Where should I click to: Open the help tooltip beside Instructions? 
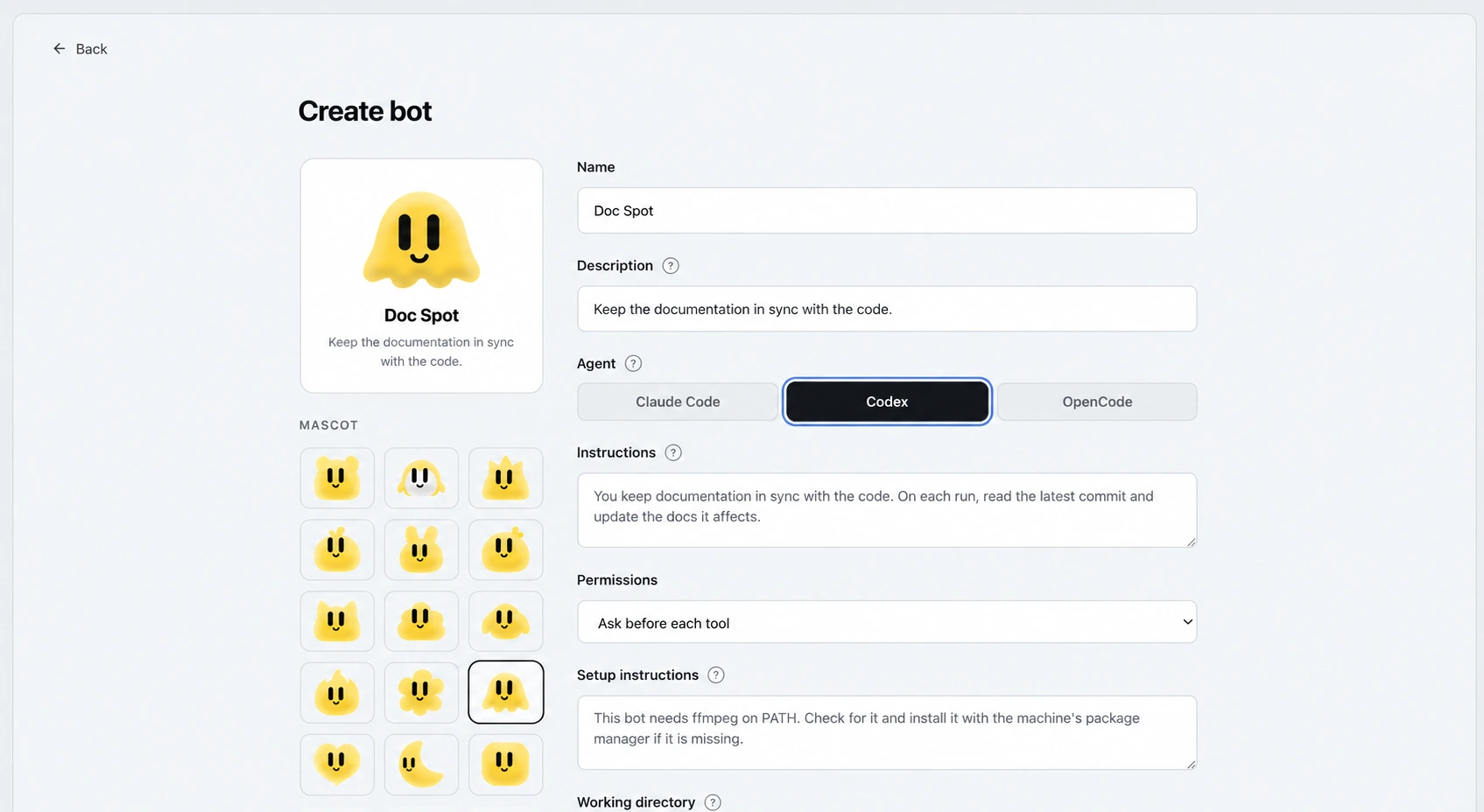point(673,453)
